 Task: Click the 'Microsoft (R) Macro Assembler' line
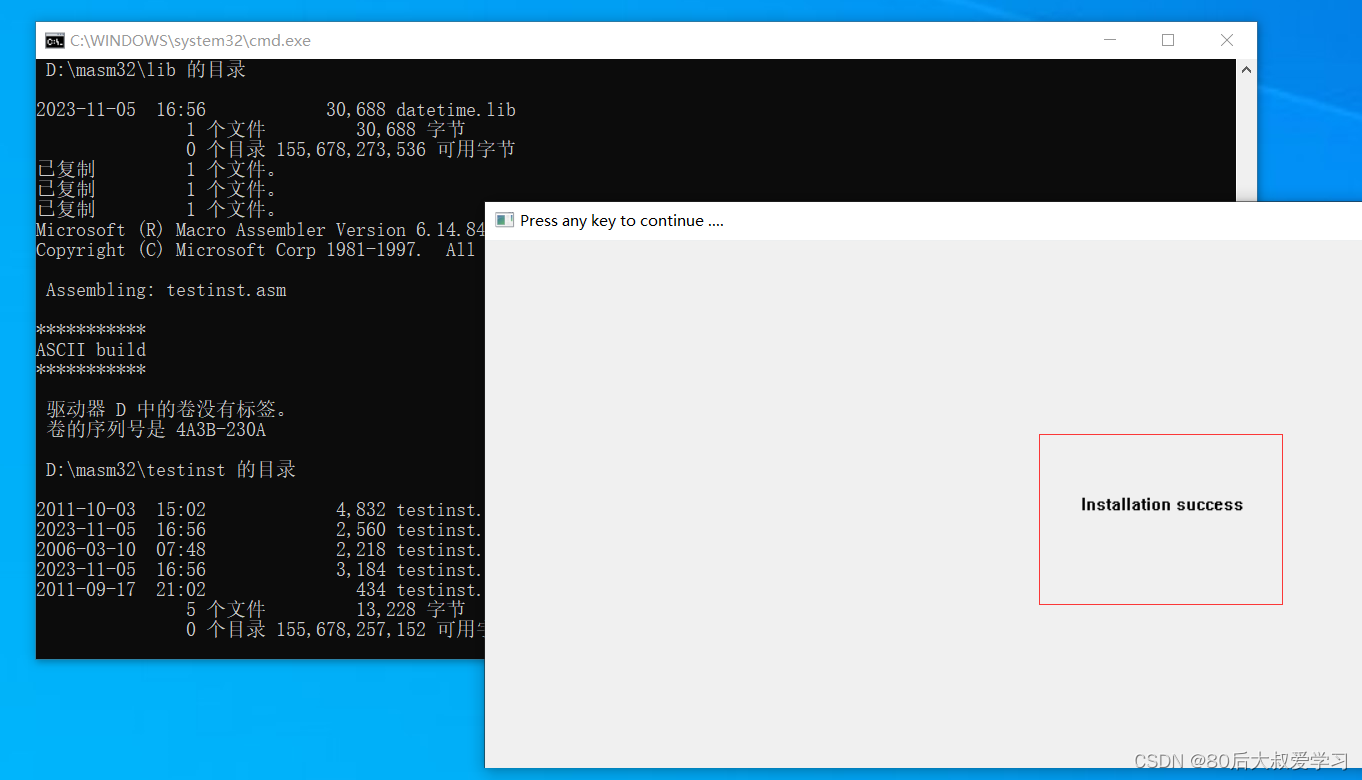click(x=260, y=230)
